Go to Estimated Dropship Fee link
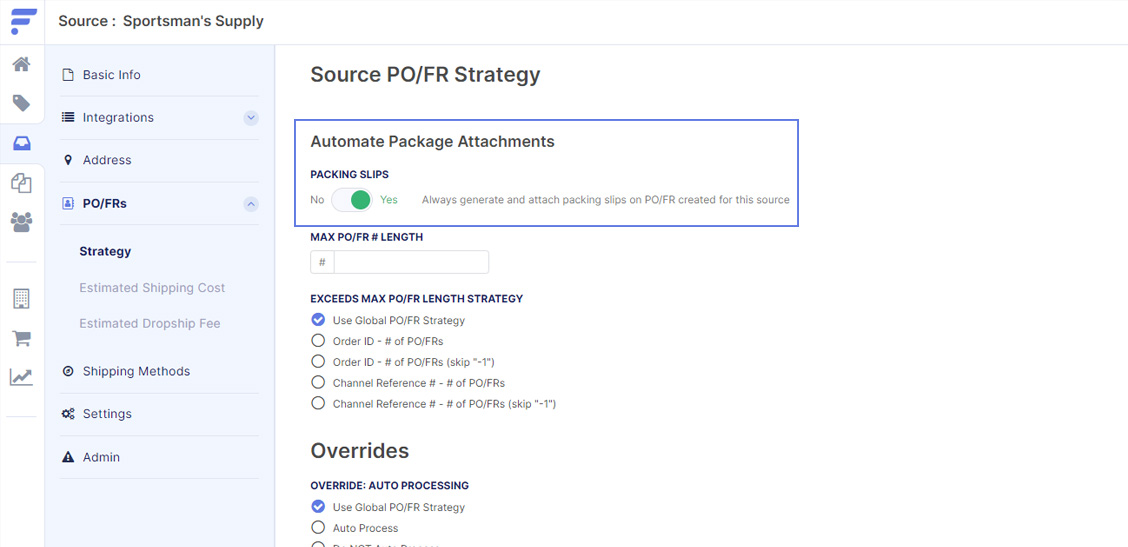Viewport: 1128px width, 547px height. (x=150, y=324)
